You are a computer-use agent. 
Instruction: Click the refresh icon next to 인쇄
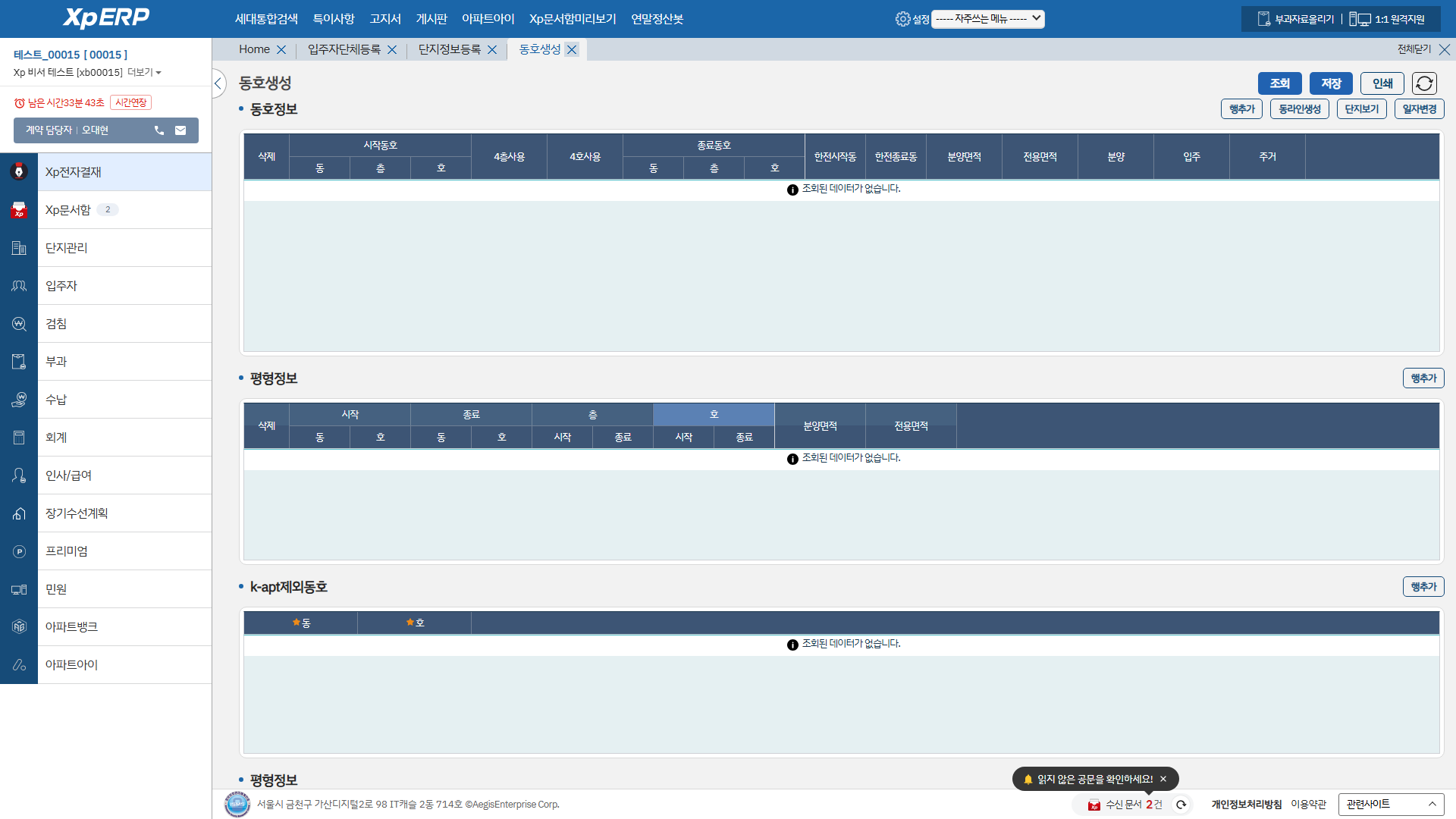pos(1424,83)
